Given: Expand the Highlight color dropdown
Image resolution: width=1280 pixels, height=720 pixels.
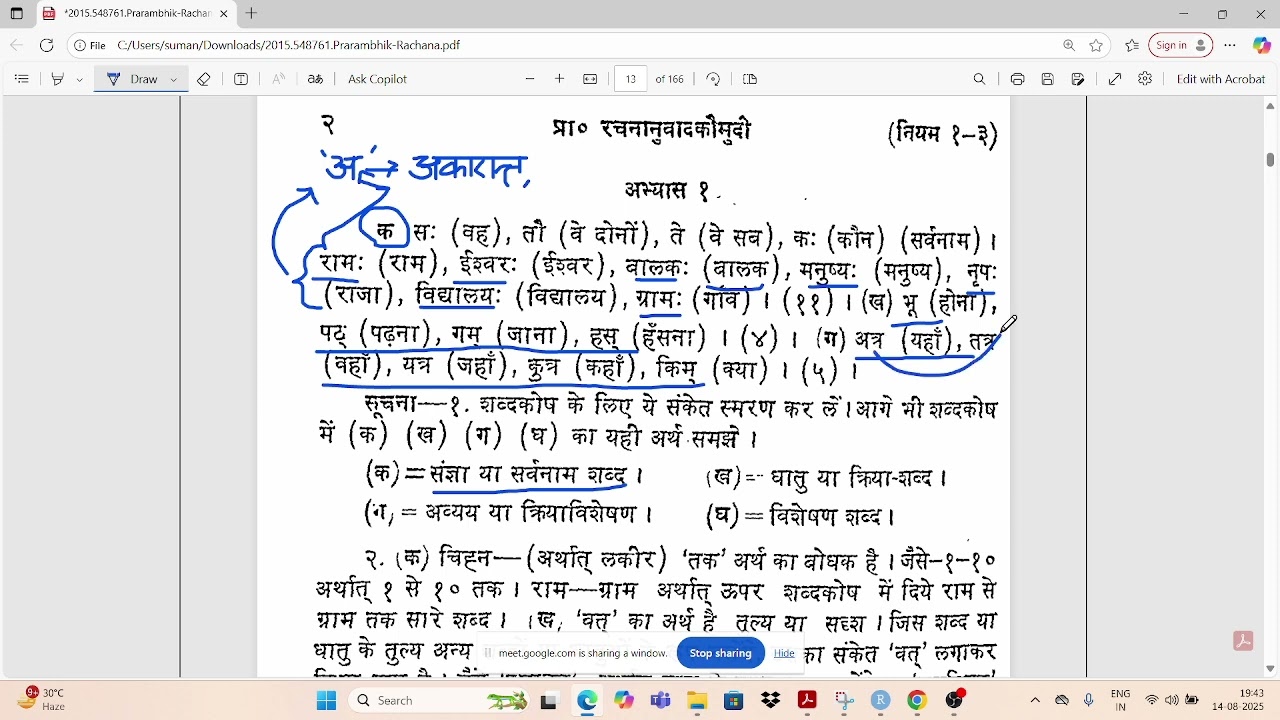Looking at the screenshot, I should 79,79.
